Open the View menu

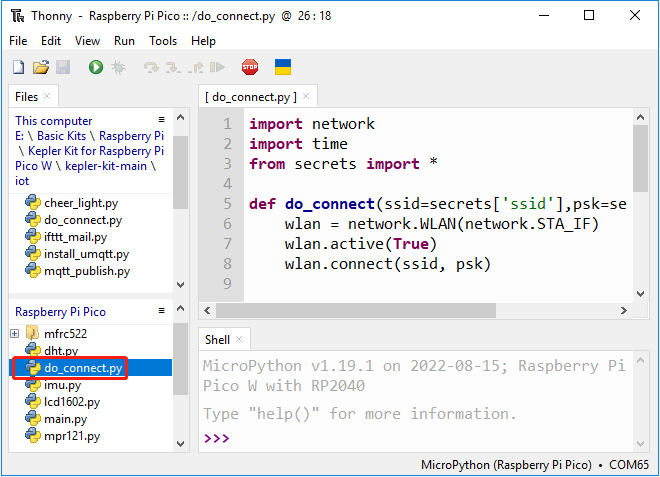(x=88, y=41)
